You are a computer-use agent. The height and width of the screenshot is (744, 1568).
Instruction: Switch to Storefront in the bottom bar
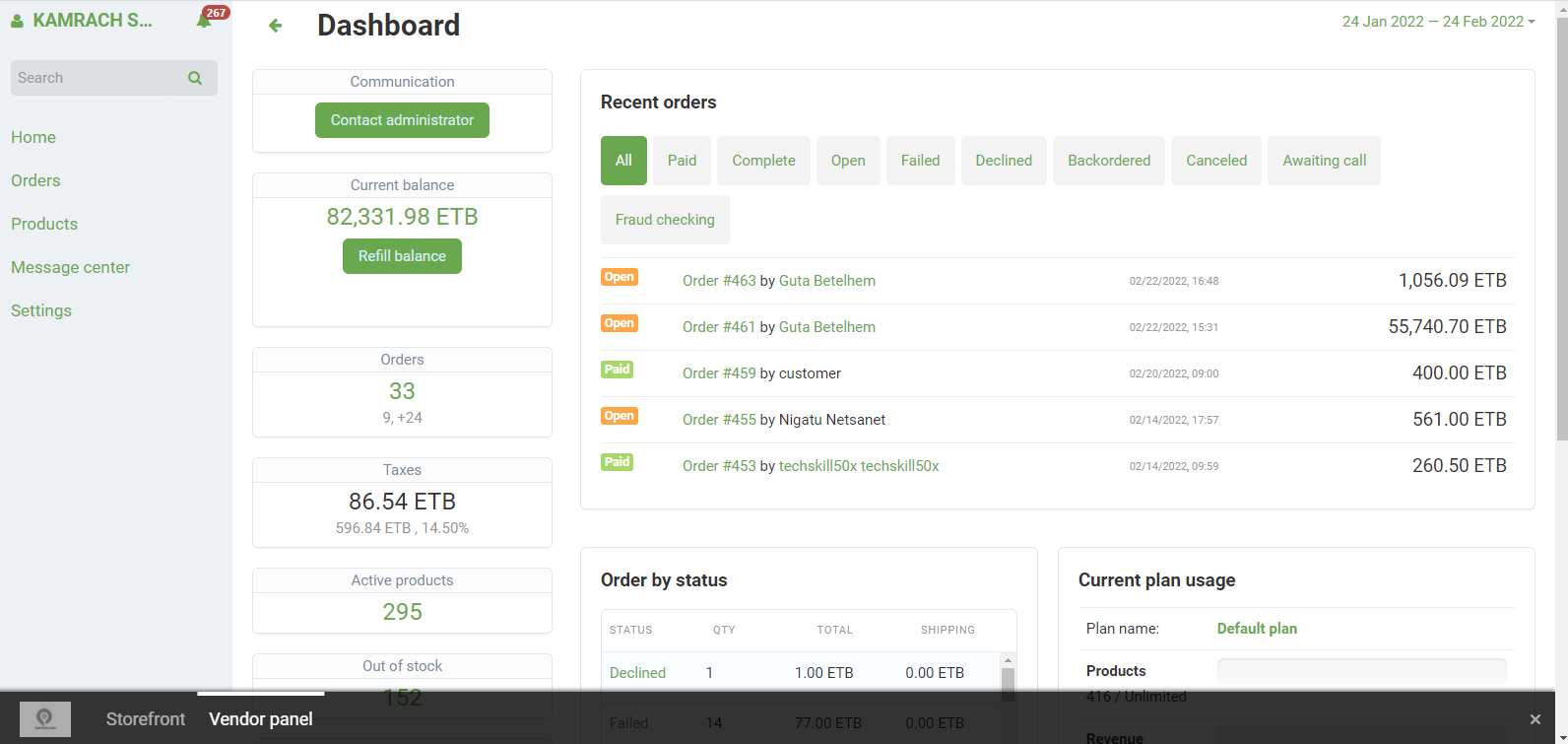(x=146, y=719)
